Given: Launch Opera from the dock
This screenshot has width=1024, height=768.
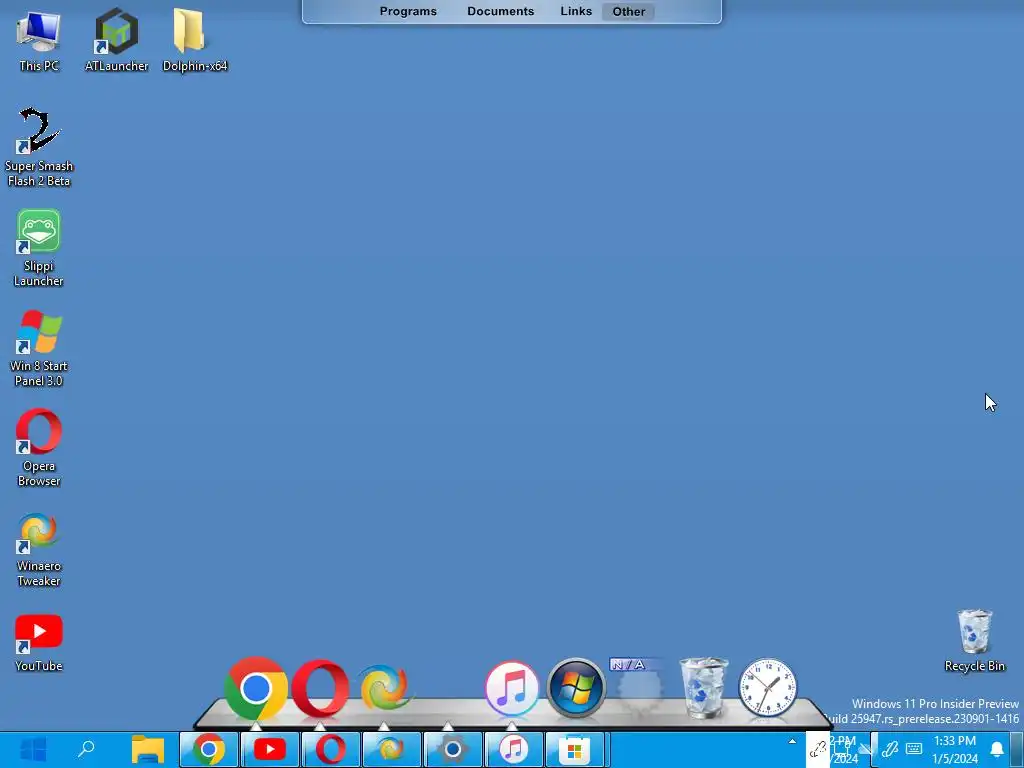Looking at the screenshot, I should [x=320, y=688].
